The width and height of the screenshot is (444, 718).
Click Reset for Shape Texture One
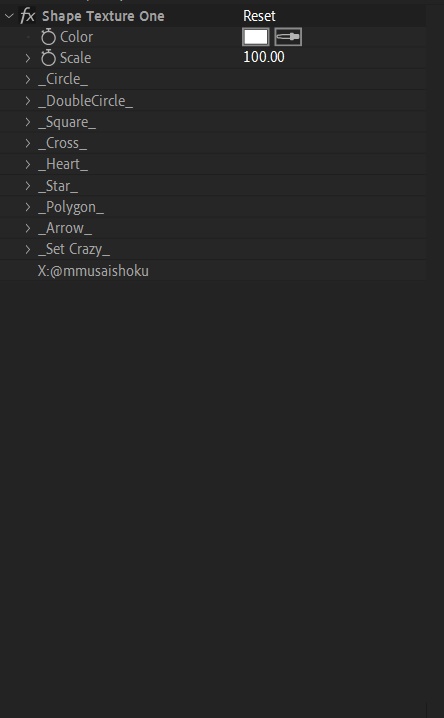point(259,16)
